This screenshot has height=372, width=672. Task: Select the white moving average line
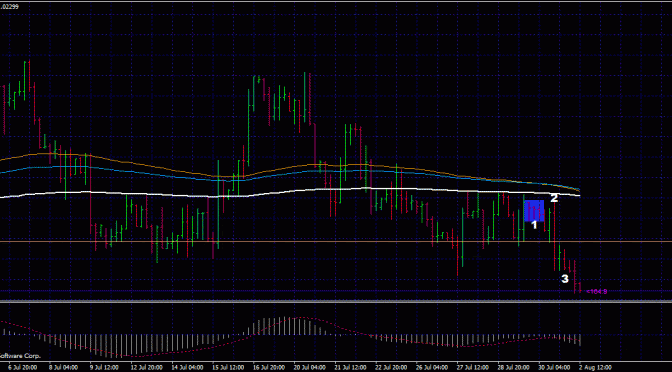point(290,192)
